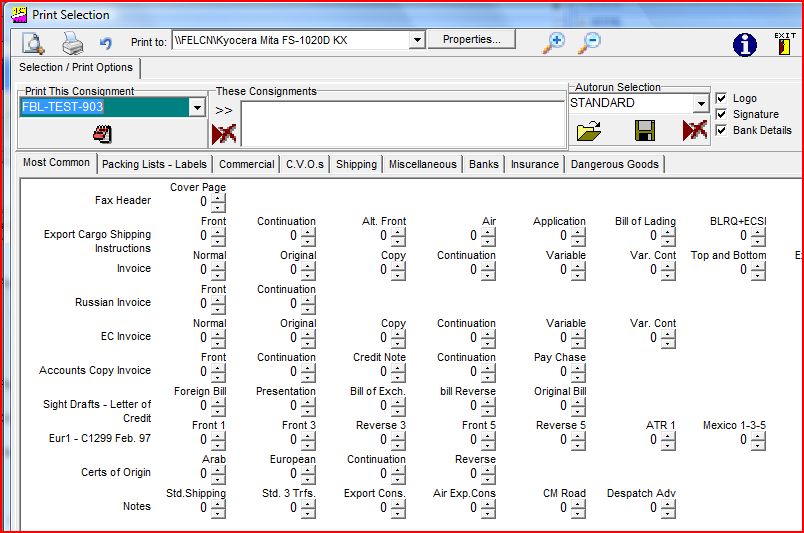Viewport: 804px width, 533px height.
Task: Open the Print This Consignment dropdown
Action: 197,108
